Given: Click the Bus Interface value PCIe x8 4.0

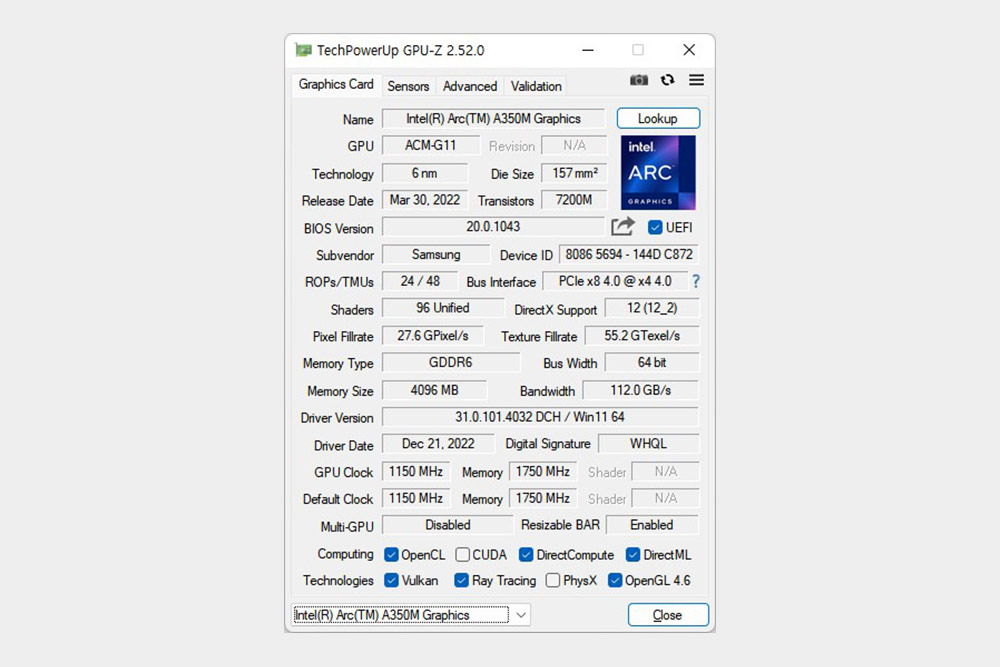Looking at the screenshot, I should (615, 281).
